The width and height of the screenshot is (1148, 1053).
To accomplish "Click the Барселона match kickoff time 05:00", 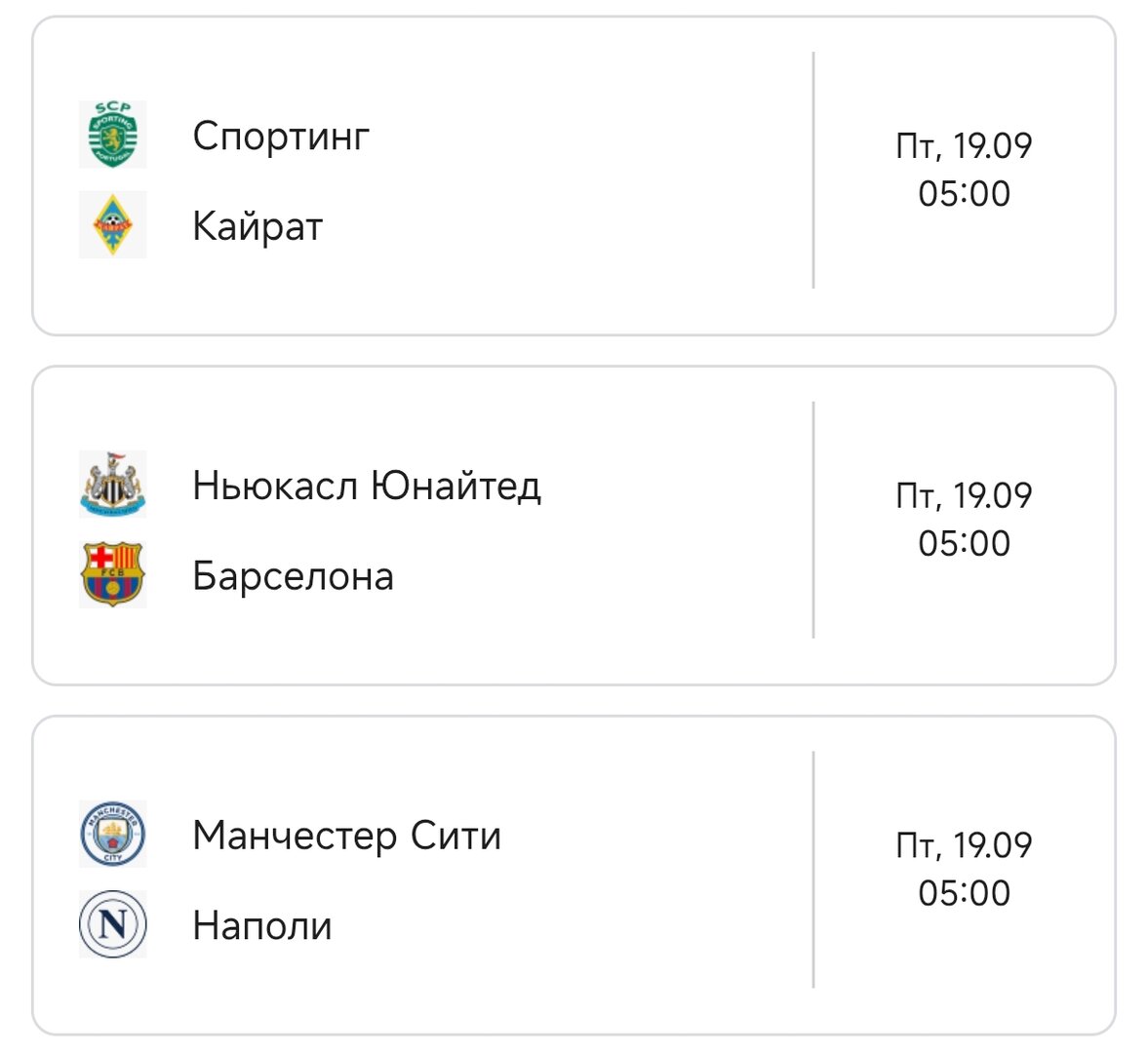I will tap(965, 544).
